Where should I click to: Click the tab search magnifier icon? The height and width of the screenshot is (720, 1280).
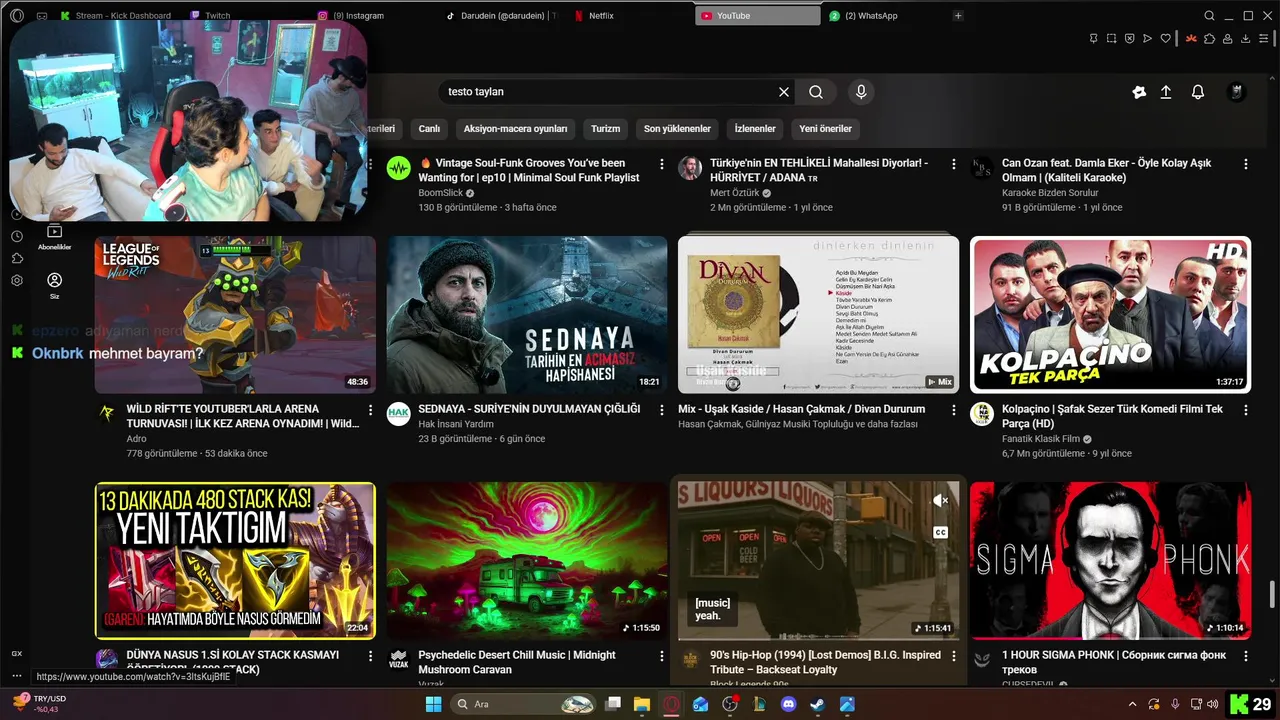point(1209,16)
